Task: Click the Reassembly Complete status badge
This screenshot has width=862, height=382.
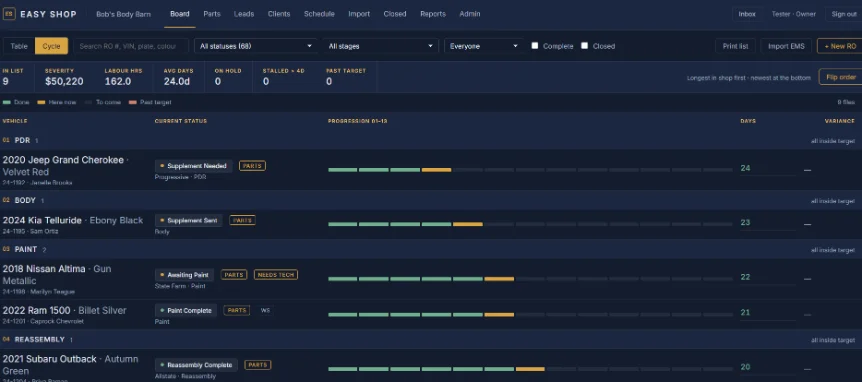Action: coord(196,365)
